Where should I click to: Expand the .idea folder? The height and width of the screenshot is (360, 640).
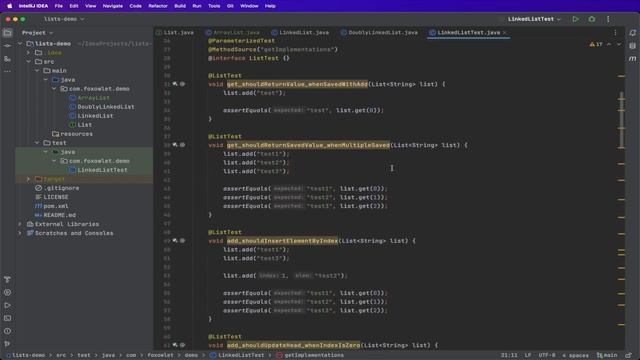pos(28,53)
